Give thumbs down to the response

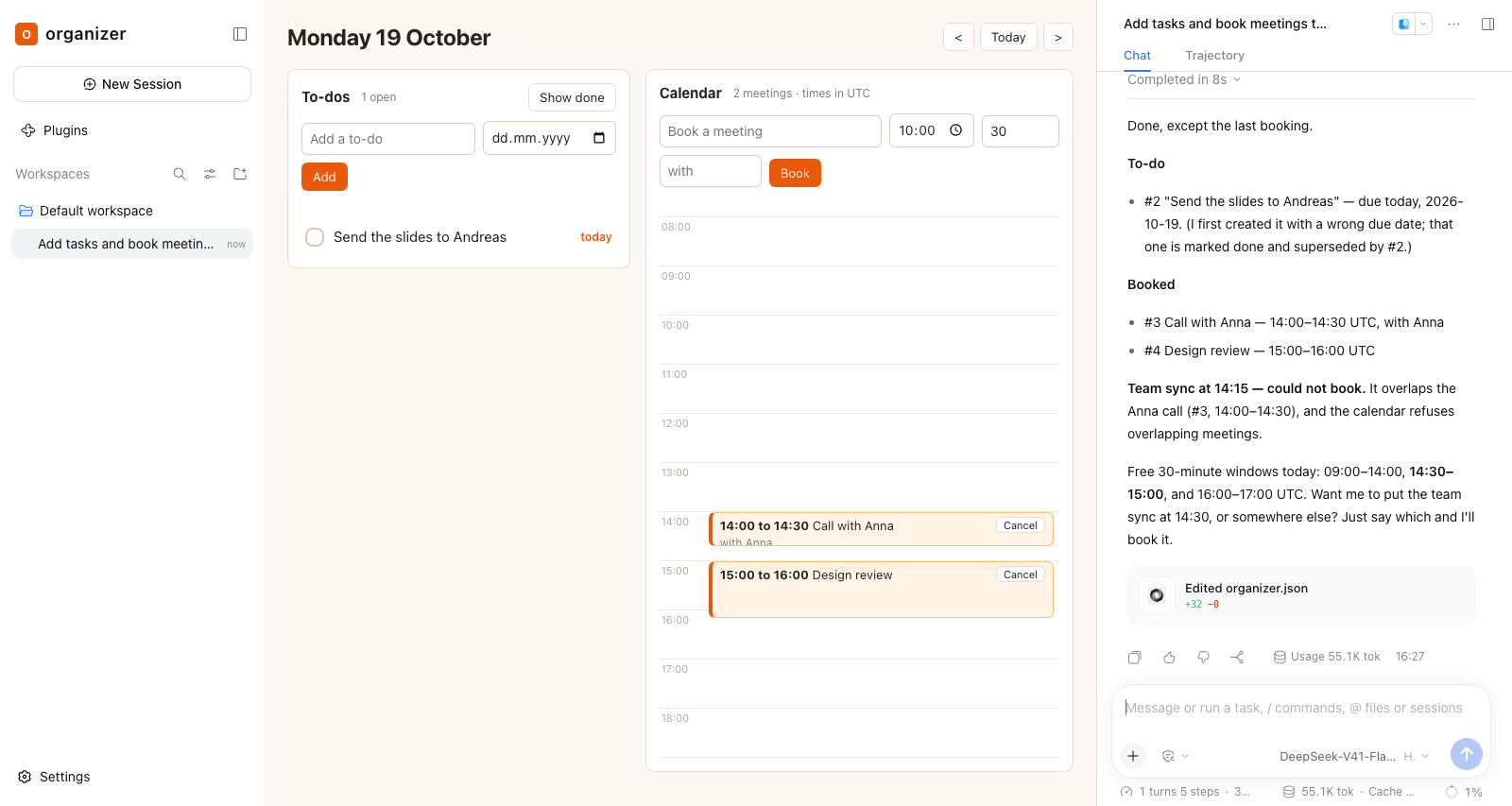1203,657
